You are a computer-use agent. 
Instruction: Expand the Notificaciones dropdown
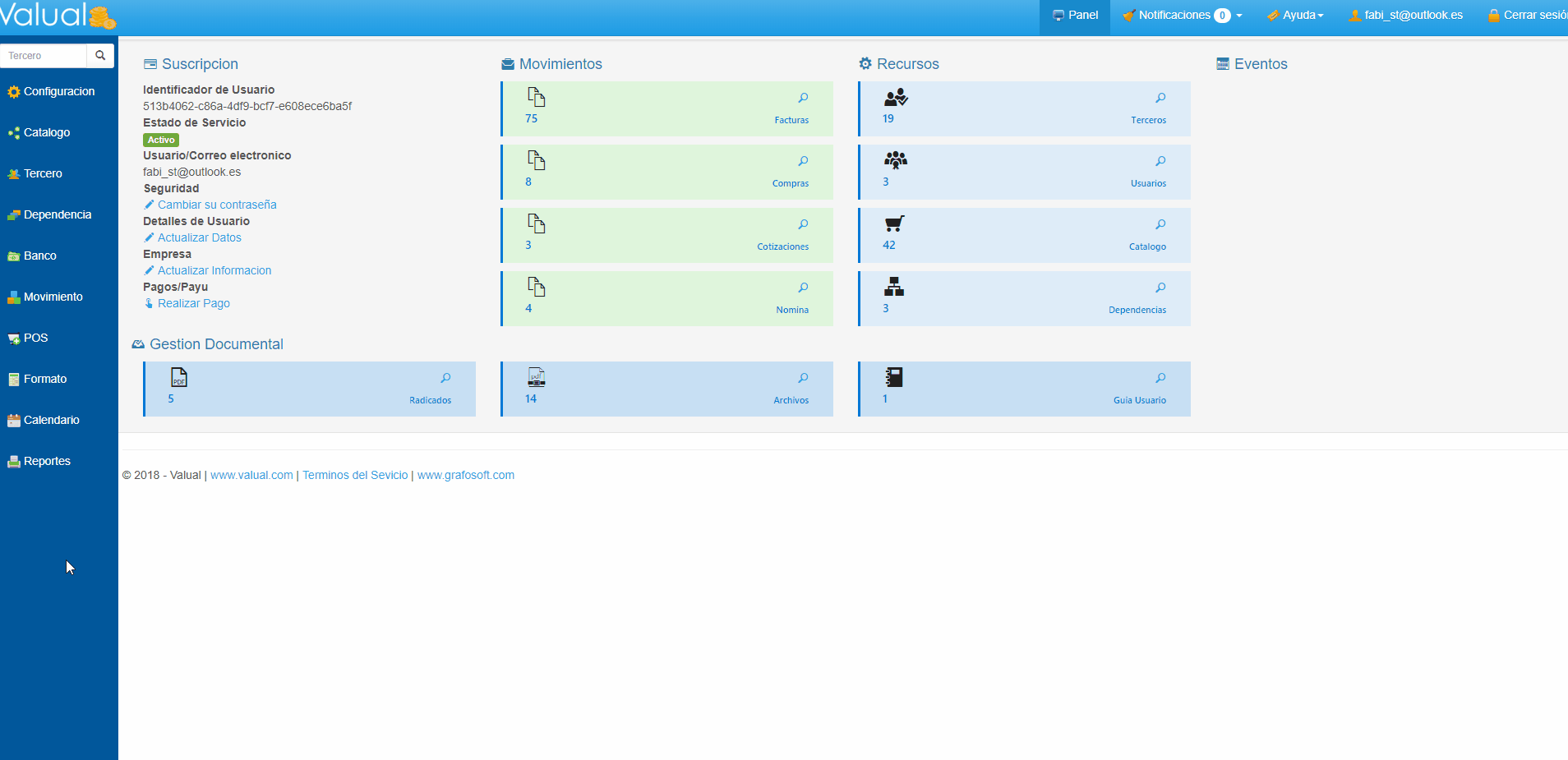(1182, 16)
